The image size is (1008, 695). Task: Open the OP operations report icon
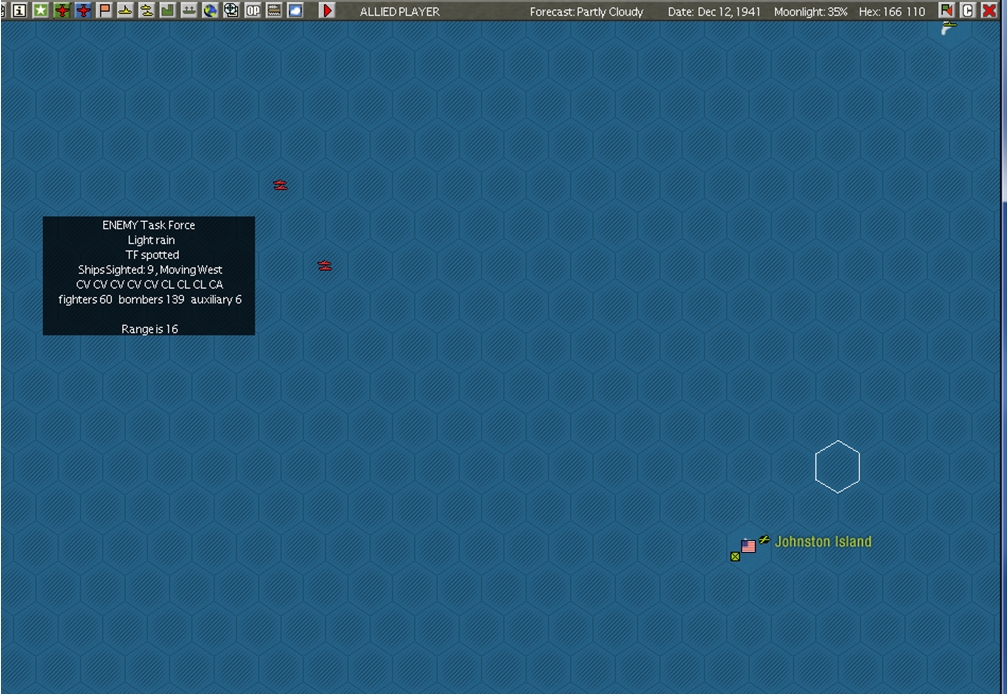tap(253, 10)
